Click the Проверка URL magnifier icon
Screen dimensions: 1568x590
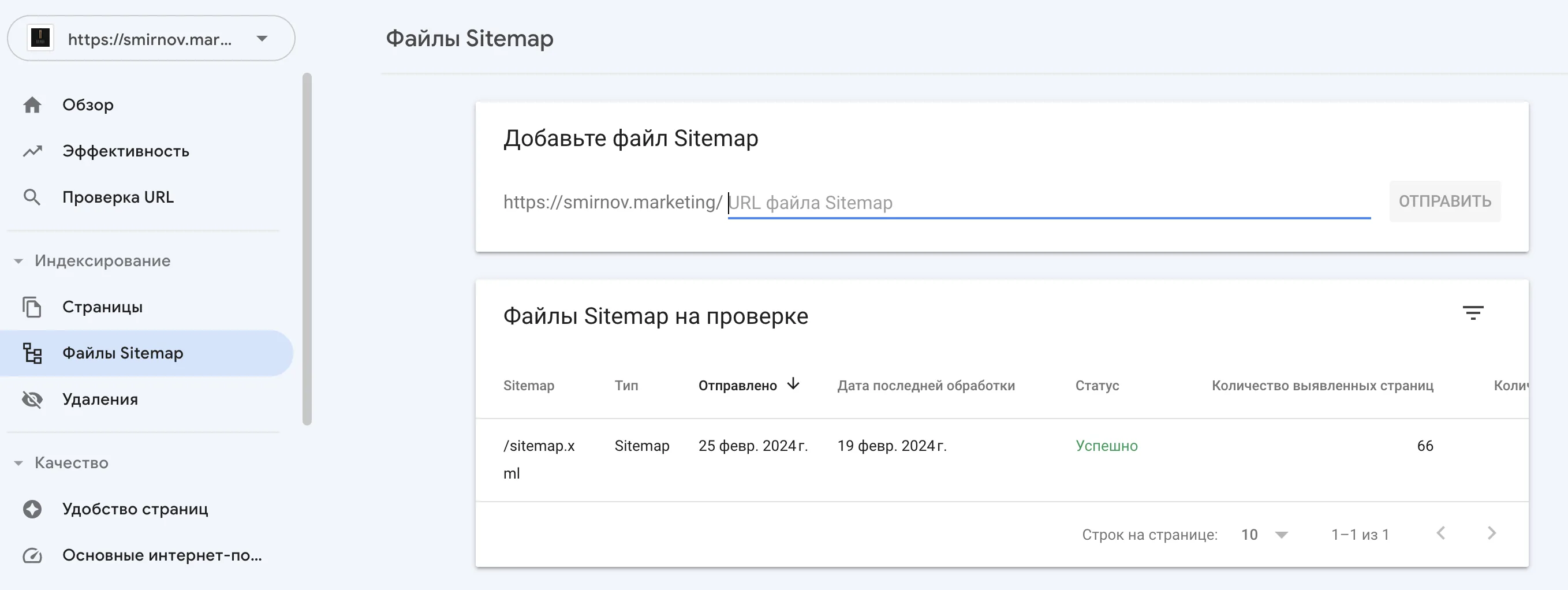point(32,197)
